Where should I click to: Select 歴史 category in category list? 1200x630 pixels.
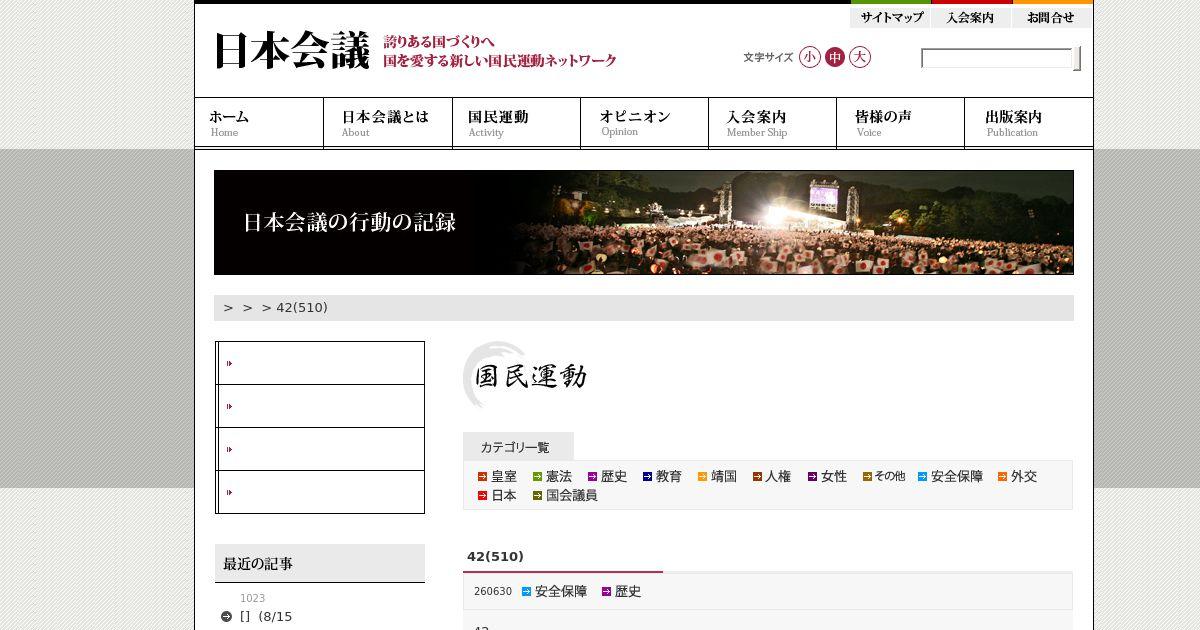click(607, 477)
